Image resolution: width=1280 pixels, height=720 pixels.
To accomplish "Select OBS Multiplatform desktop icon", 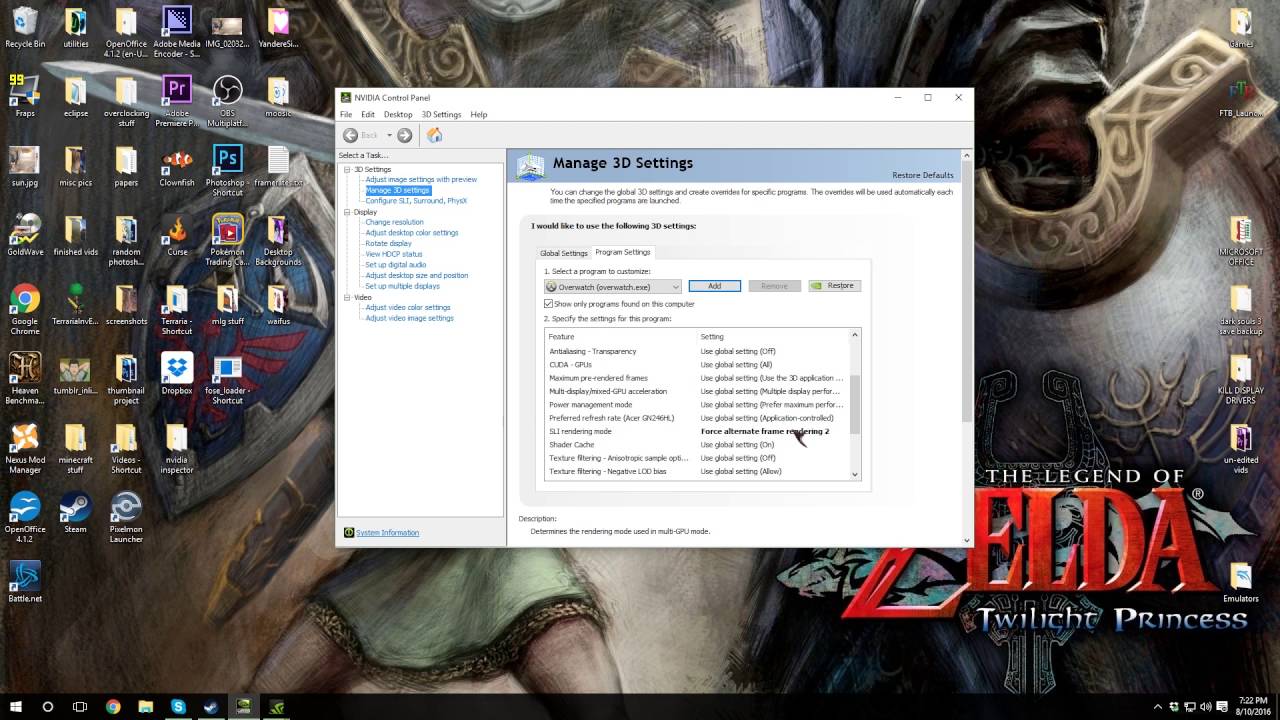I will [228, 102].
